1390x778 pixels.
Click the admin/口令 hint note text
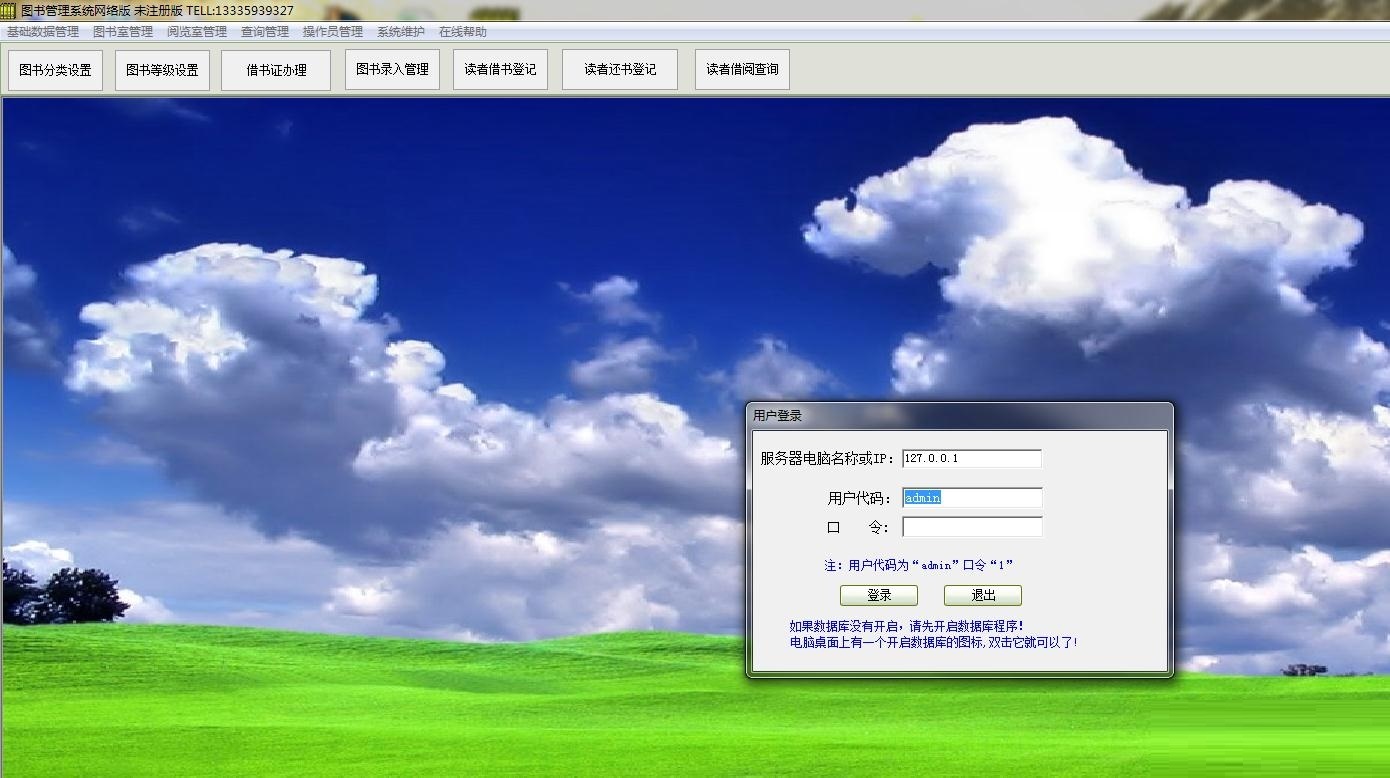(919, 565)
